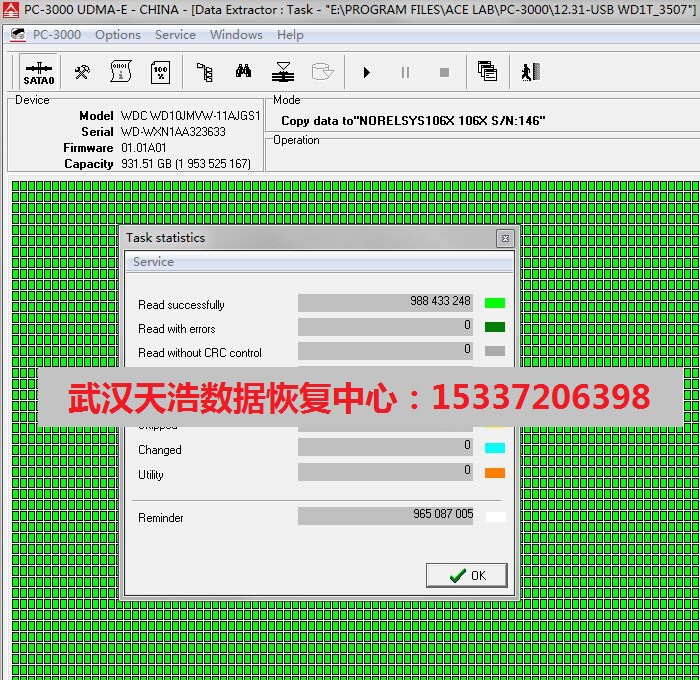Click the binoculars search icon
700x680 pixels.
point(243,72)
